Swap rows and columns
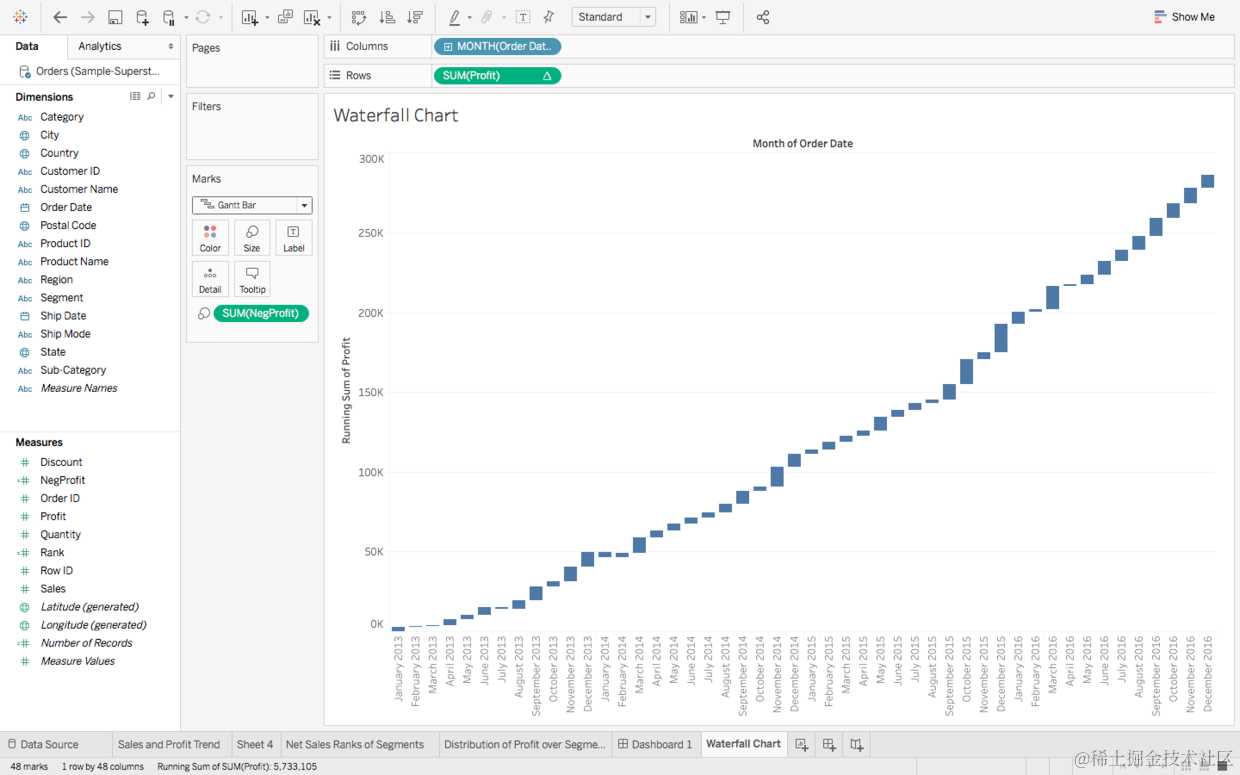1240x775 pixels. pyautogui.click(x=359, y=17)
